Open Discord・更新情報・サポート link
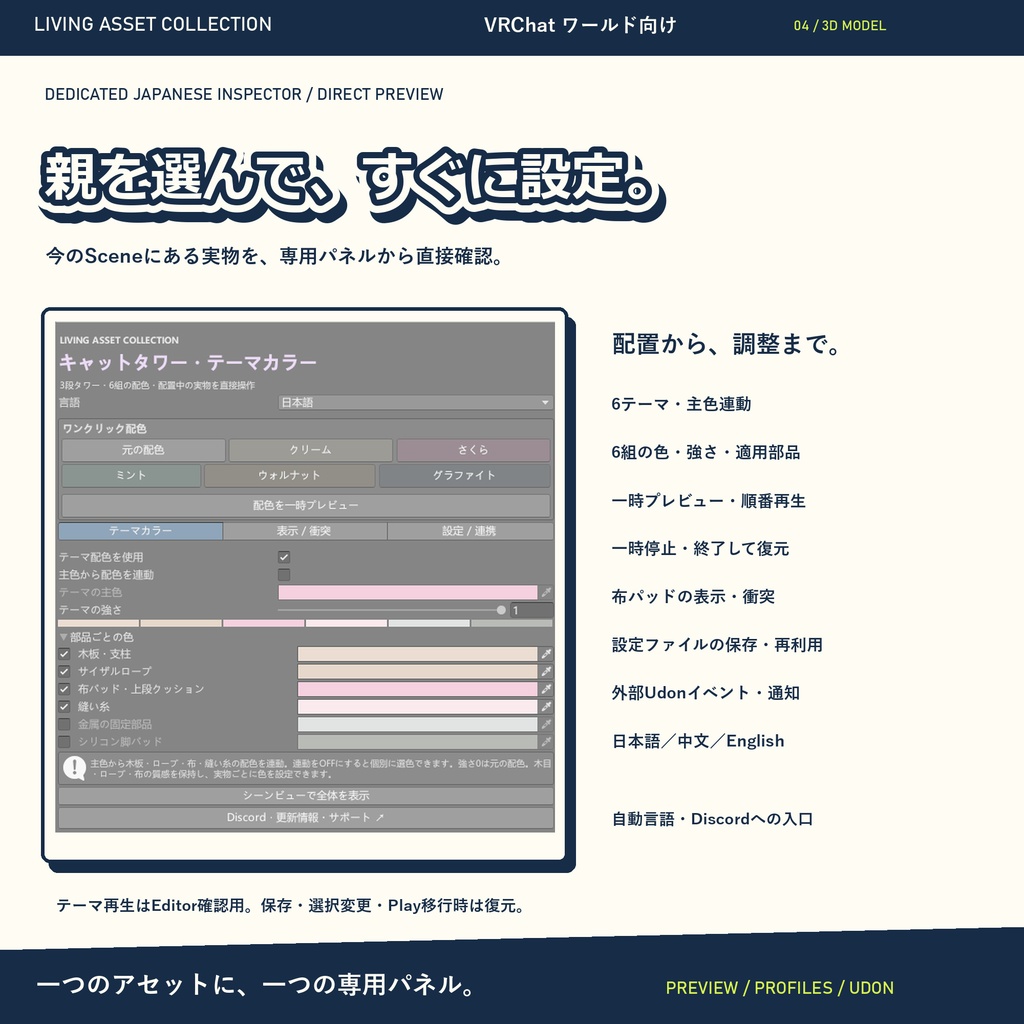This screenshot has height=1024, width=1024. coord(306,818)
